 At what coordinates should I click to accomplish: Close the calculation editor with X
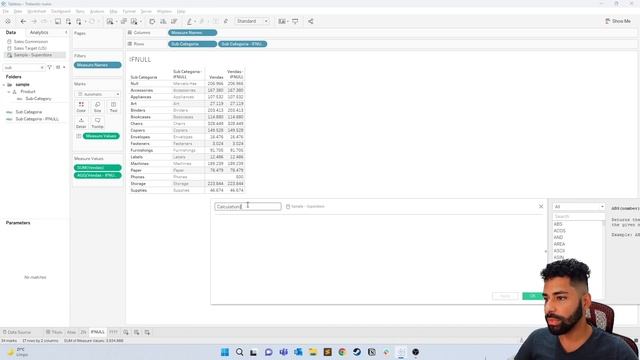541,207
